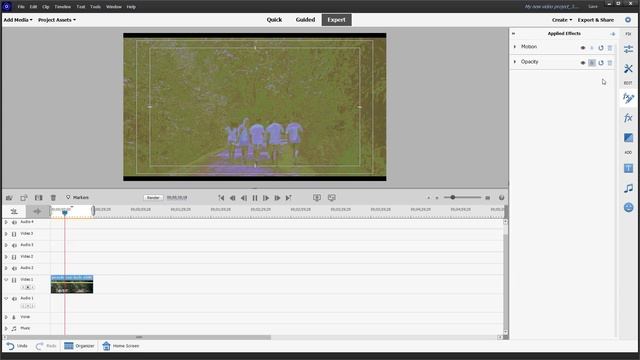This screenshot has width=640, height=360.
Task: Expand the Motion effect properties
Action: click(x=515, y=47)
